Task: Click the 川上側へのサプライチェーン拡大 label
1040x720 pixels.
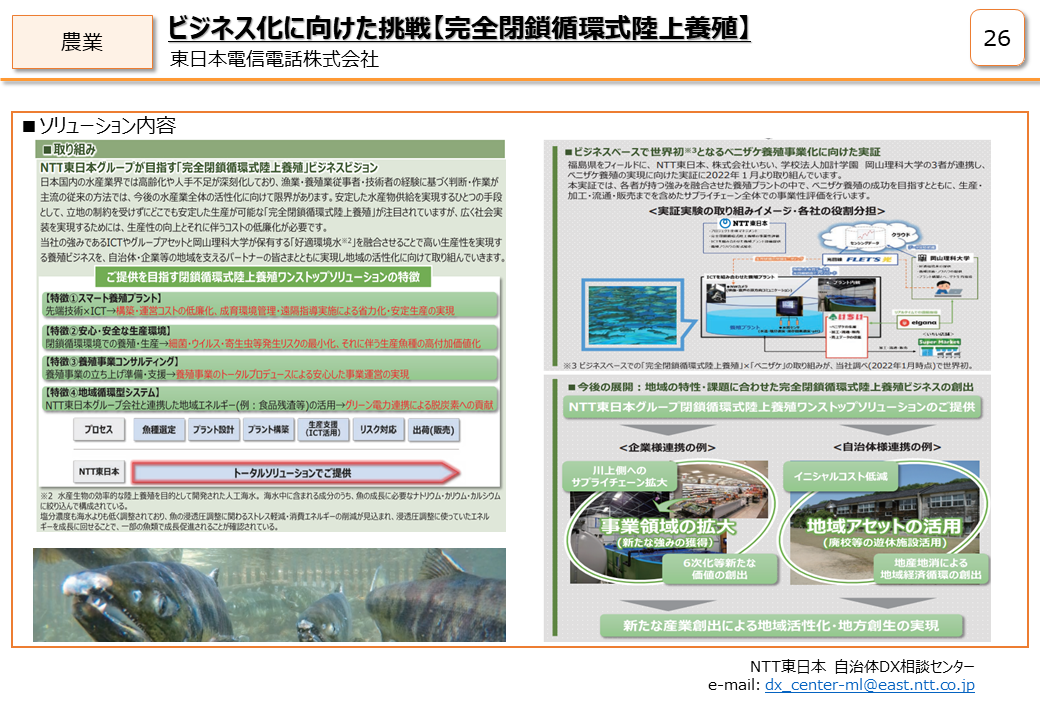Action: point(619,477)
